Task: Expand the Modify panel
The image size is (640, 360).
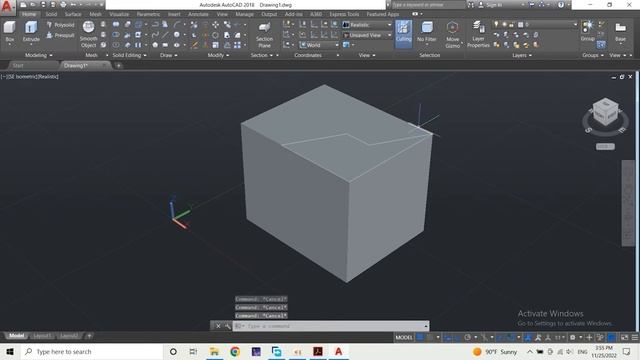Action: click(218, 55)
